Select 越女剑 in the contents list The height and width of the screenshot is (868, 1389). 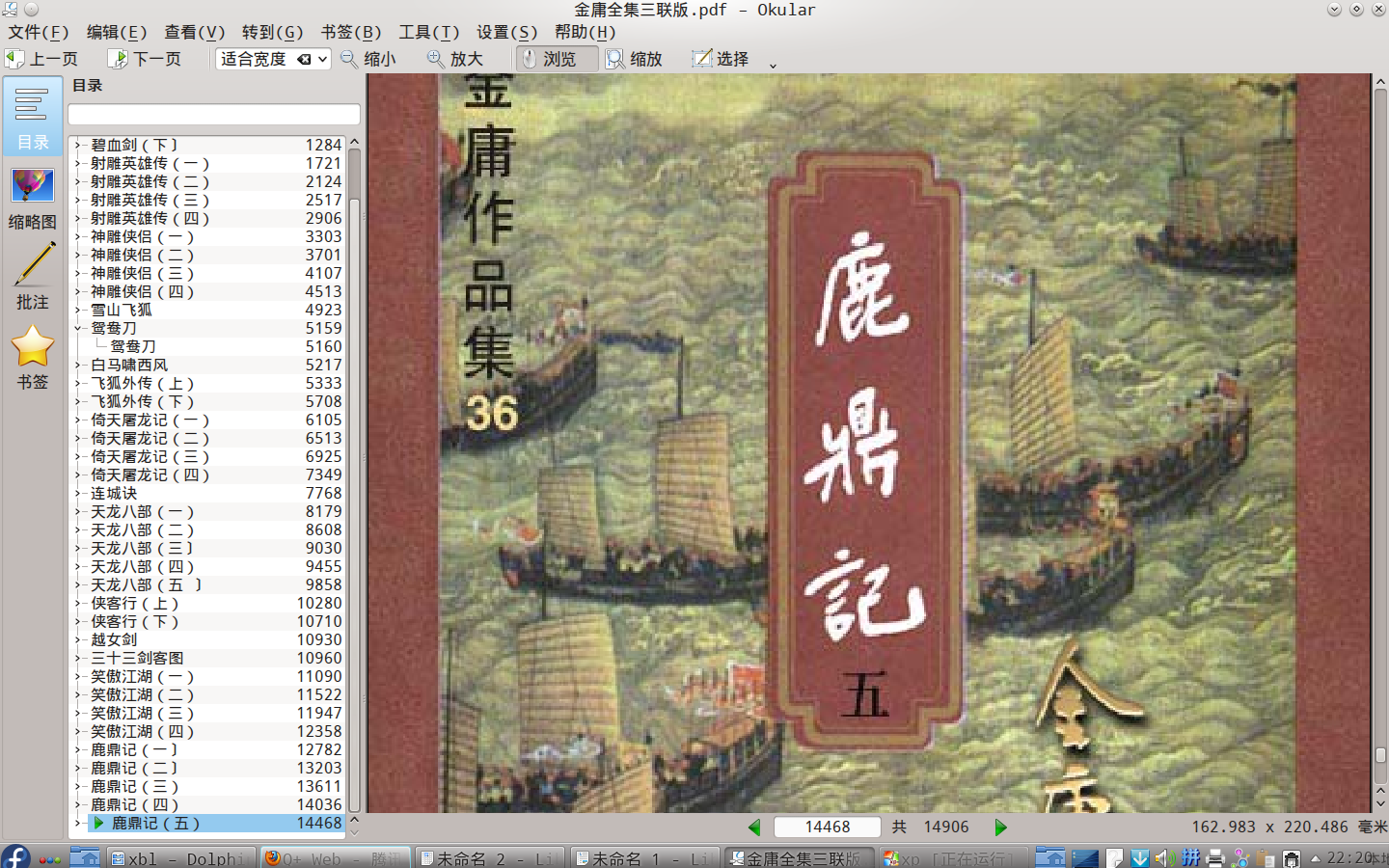(114, 639)
